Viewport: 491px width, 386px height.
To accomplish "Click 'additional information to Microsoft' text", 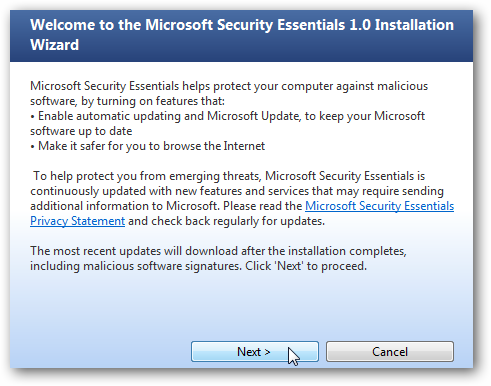I will coord(123,206).
